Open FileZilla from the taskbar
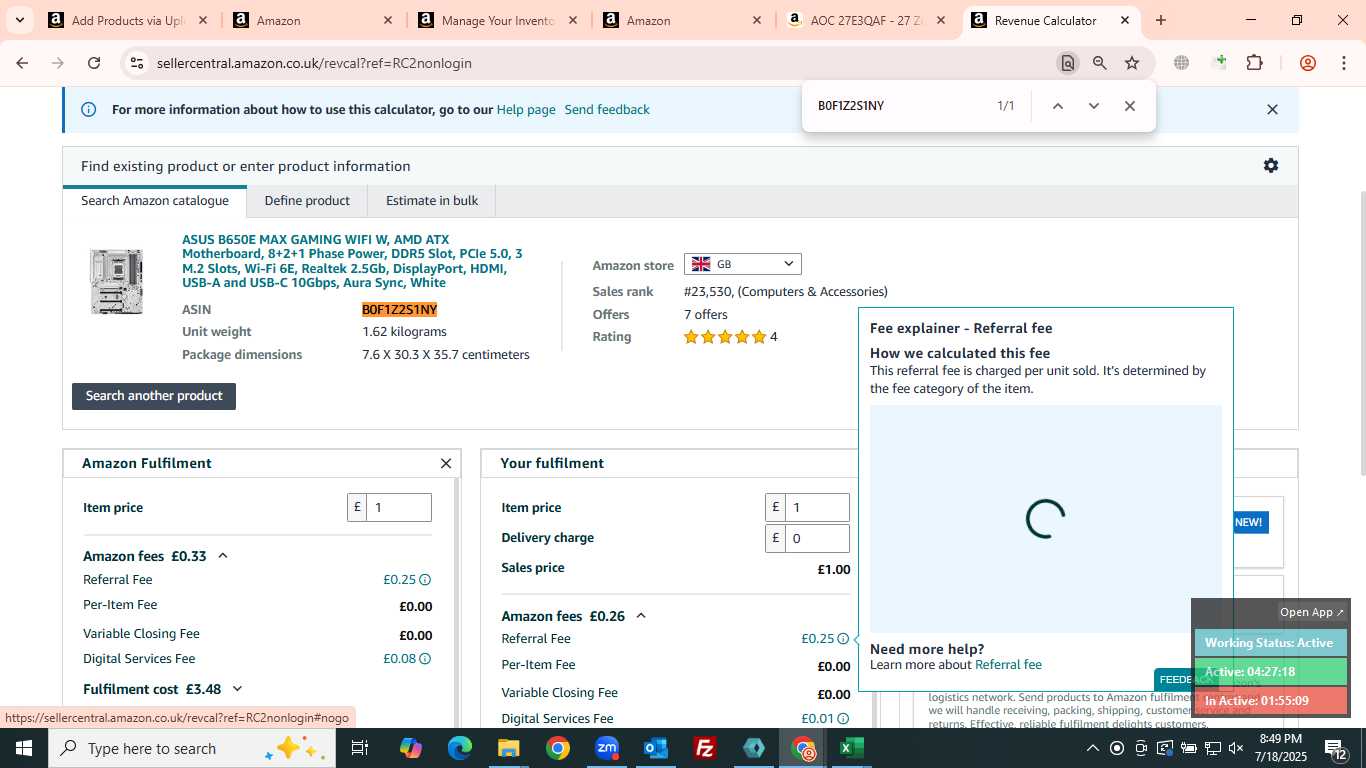 click(x=705, y=748)
